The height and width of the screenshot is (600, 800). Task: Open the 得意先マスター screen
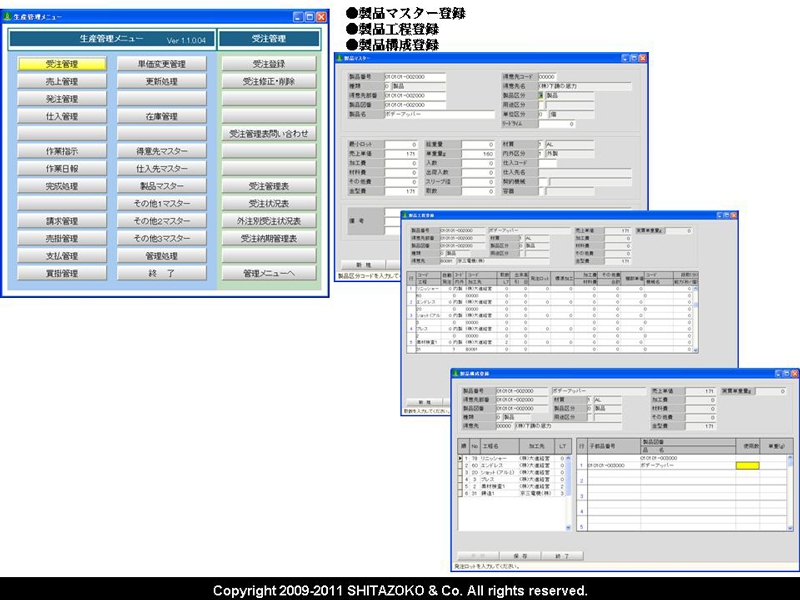(162, 151)
